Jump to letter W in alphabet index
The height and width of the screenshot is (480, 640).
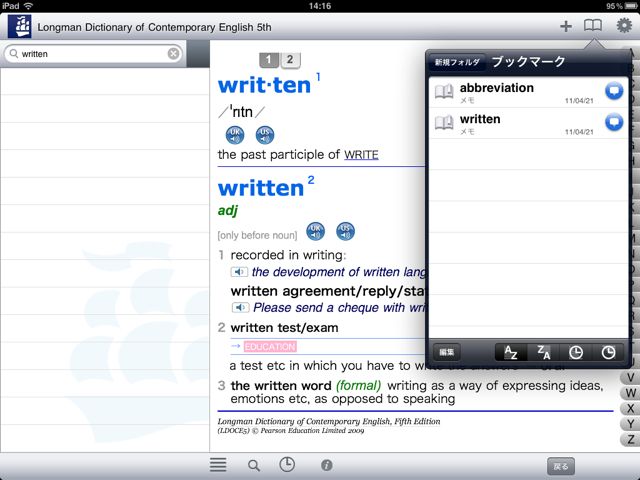point(630,393)
